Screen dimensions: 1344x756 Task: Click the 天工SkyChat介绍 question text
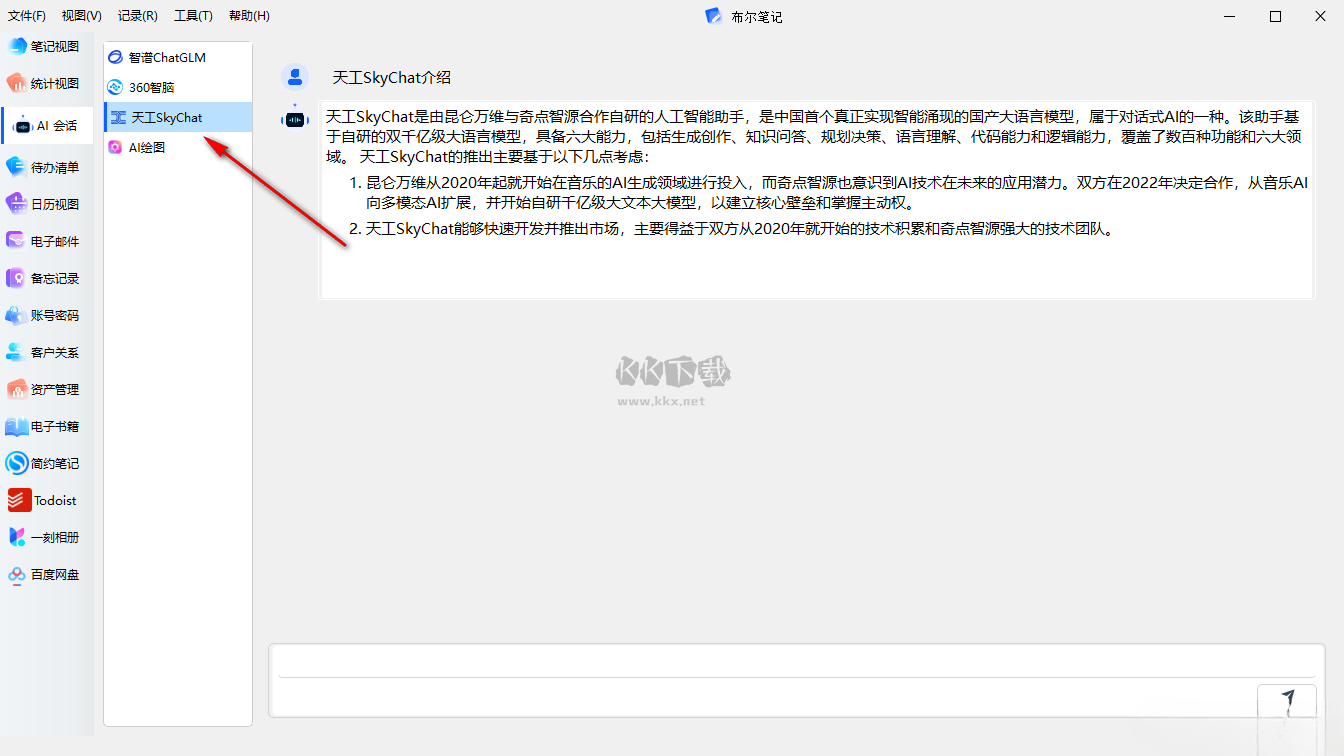[392, 78]
